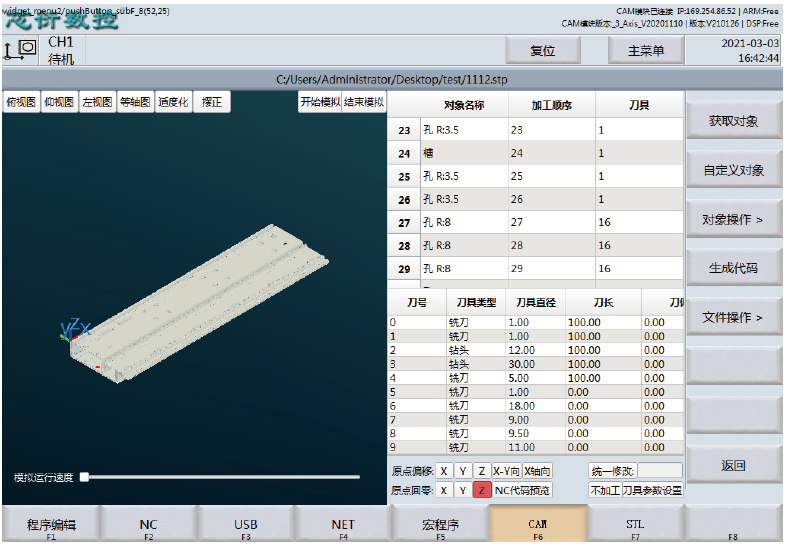Screen dimensions: 787x548
Task: Toggle red Z button in 原点回零 row
Action: [x=482, y=490]
